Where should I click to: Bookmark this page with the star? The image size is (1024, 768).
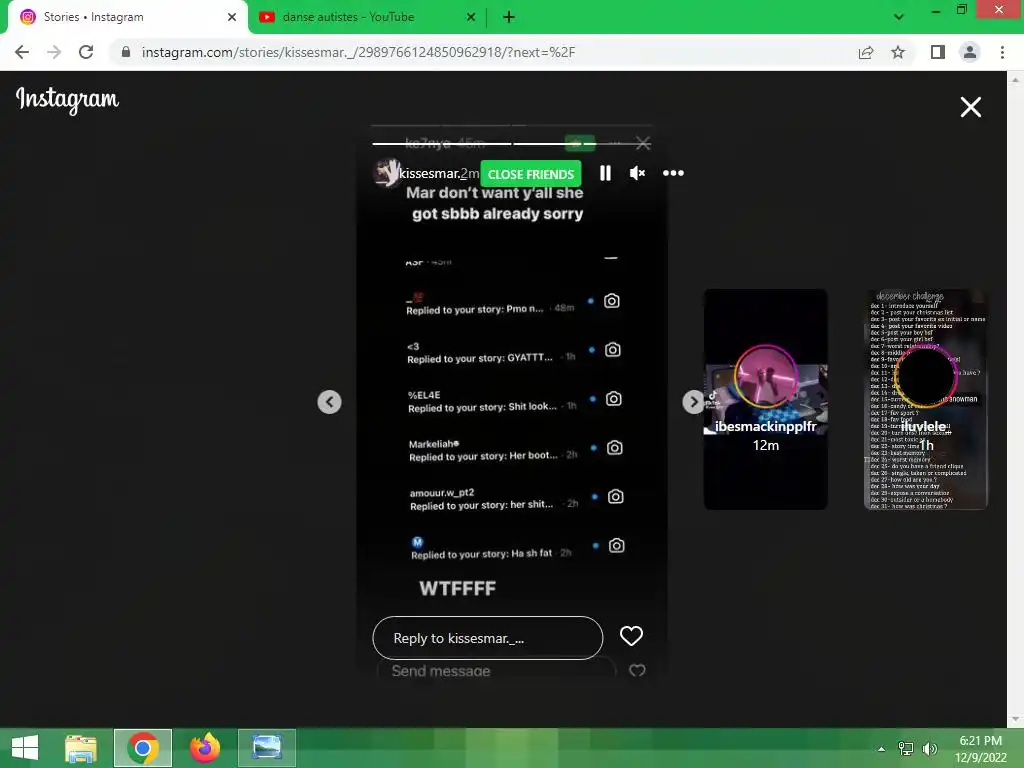coord(898,52)
